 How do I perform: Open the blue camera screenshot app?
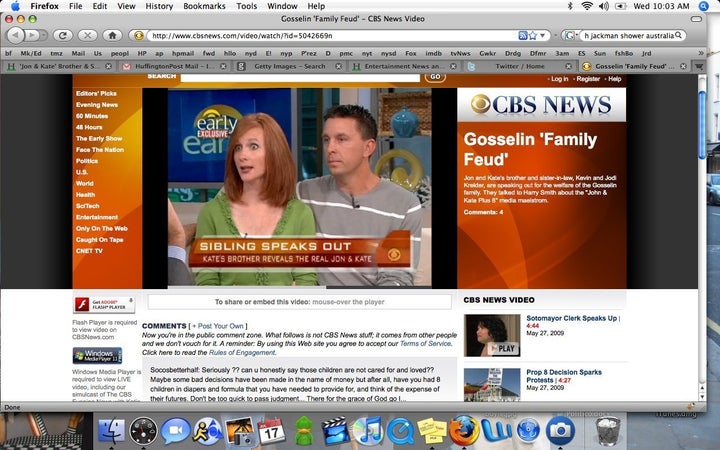coord(560,431)
